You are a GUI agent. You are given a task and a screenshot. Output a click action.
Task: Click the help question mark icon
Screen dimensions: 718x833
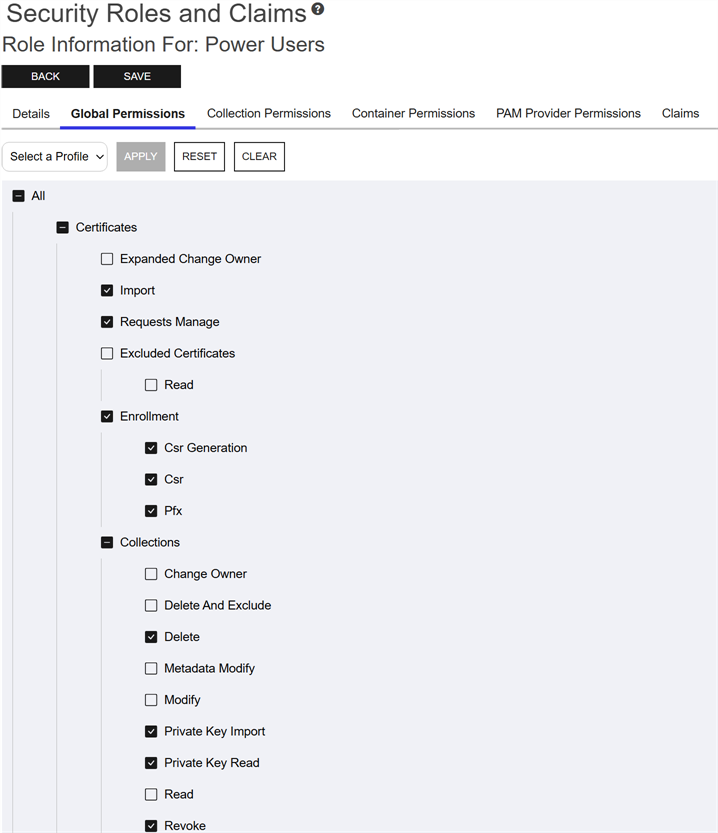(x=318, y=10)
